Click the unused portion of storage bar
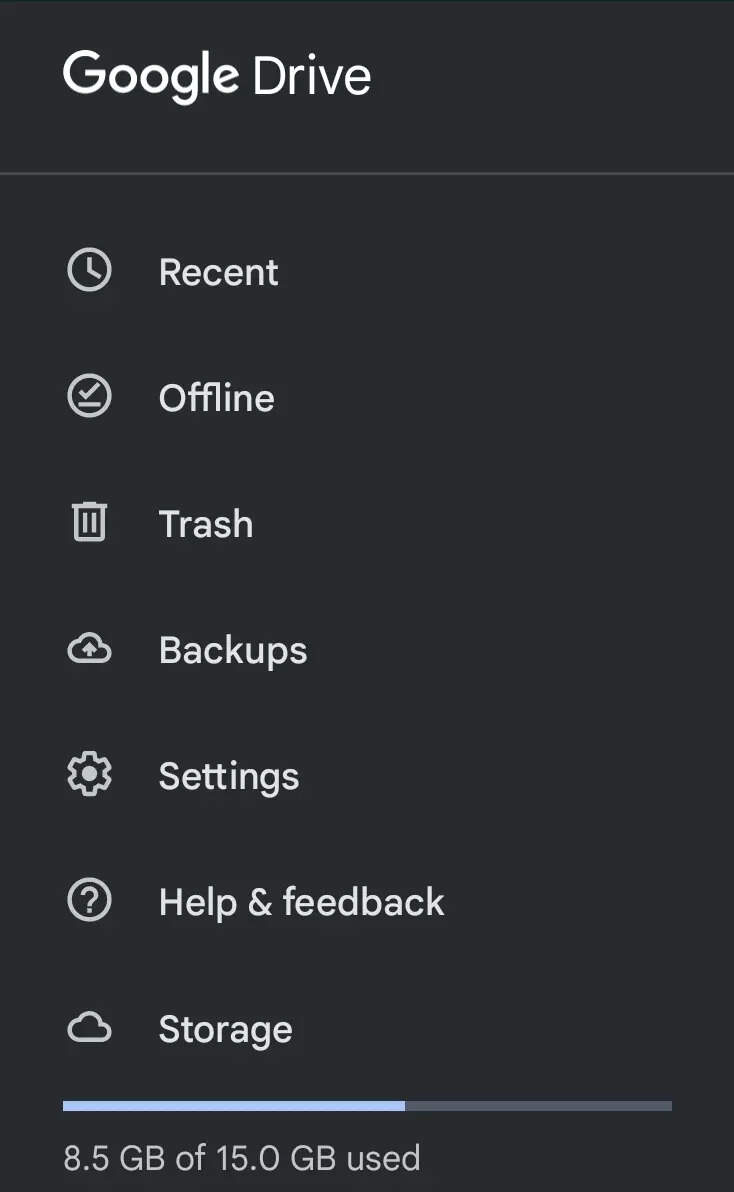The width and height of the screenshot is (734, 1192). click(x=539, y=1105)
